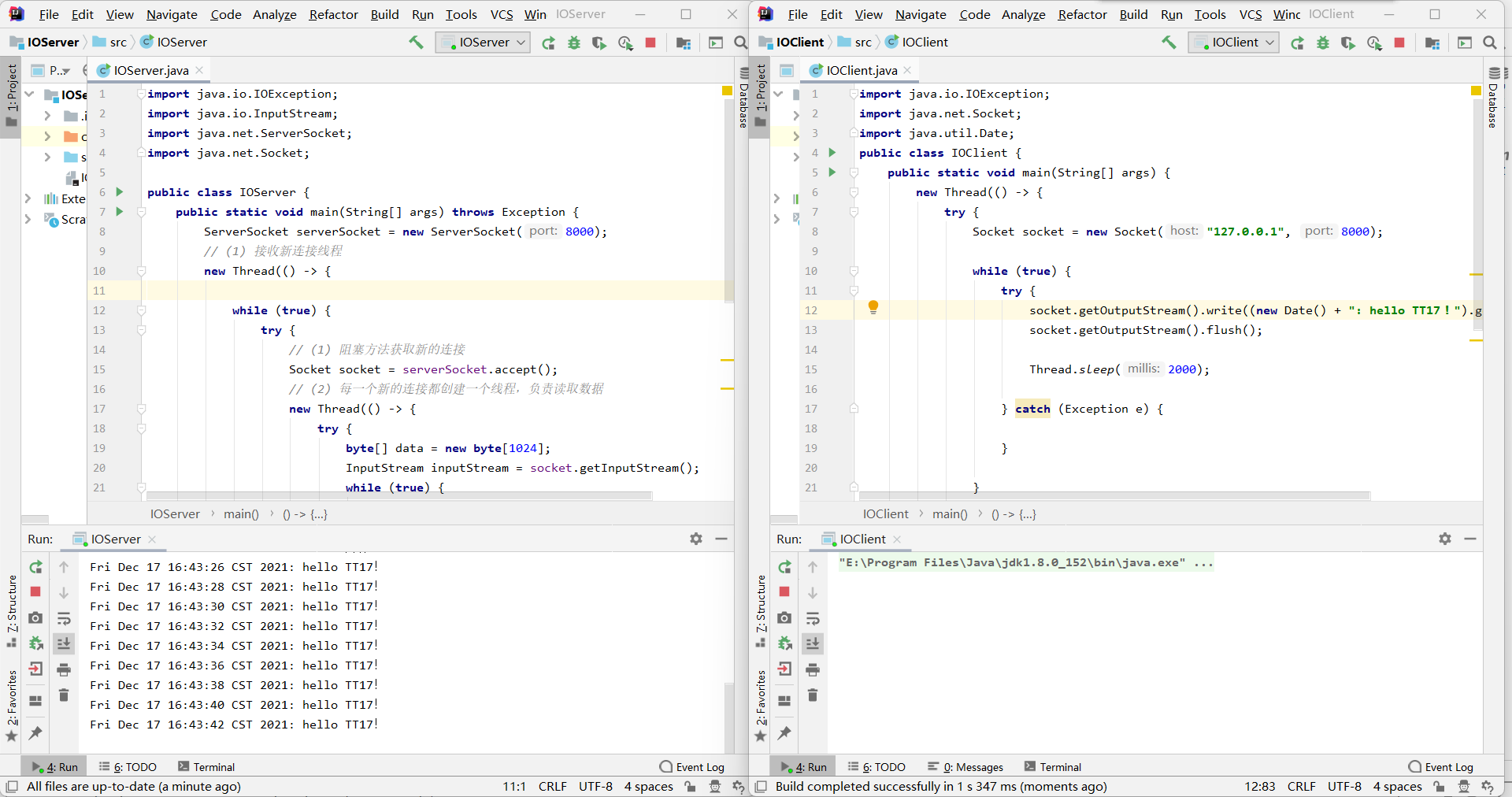
Task: Open Refactor menu in IOServer window
Action: pos(333,14)
